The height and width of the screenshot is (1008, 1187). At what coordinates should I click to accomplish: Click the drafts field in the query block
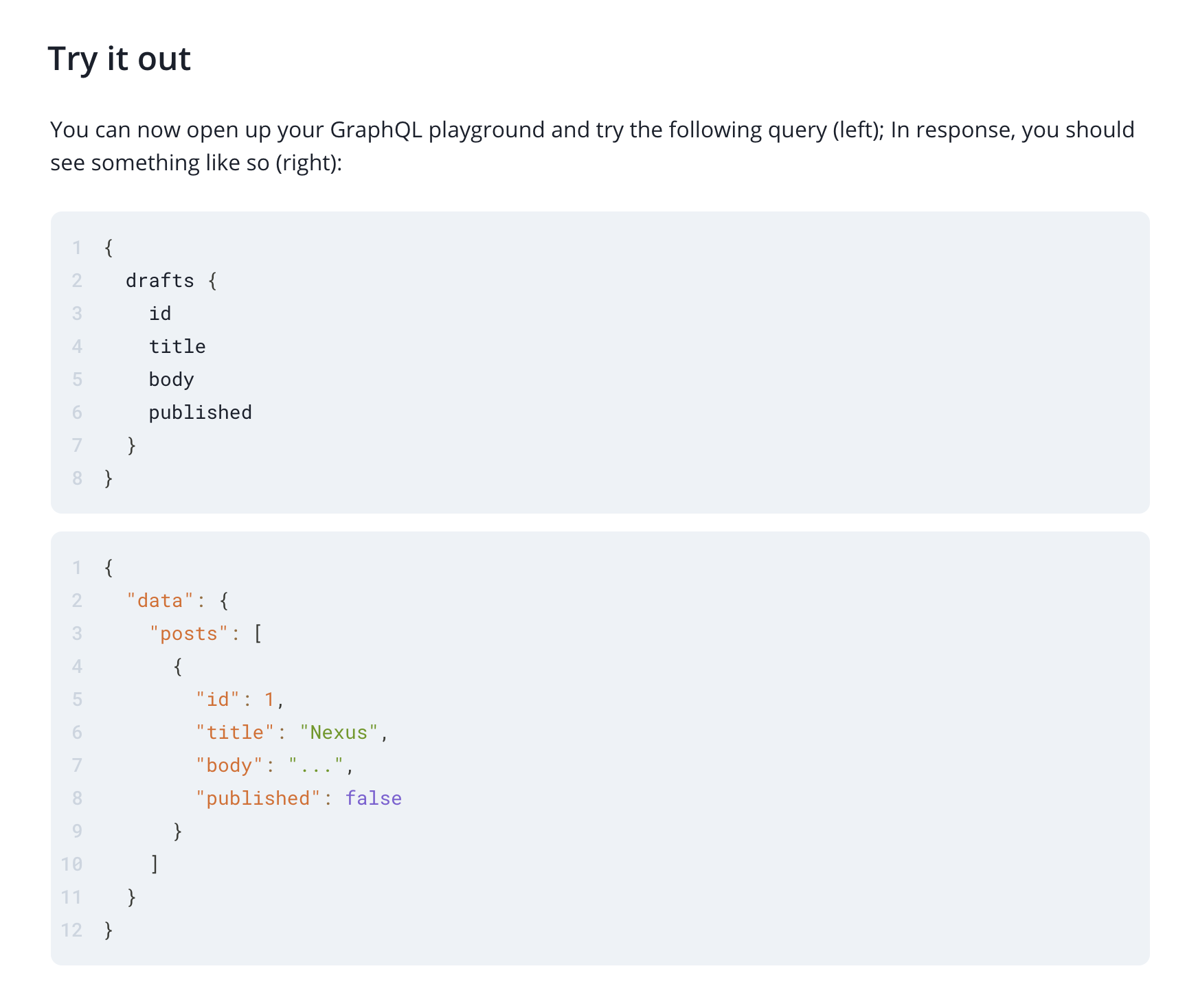tap(160, 280)
